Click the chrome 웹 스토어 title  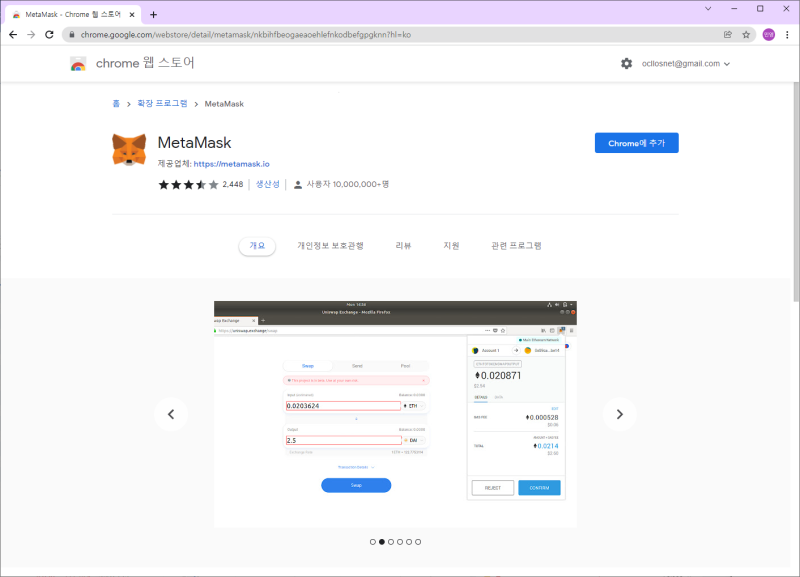point(145,63)
